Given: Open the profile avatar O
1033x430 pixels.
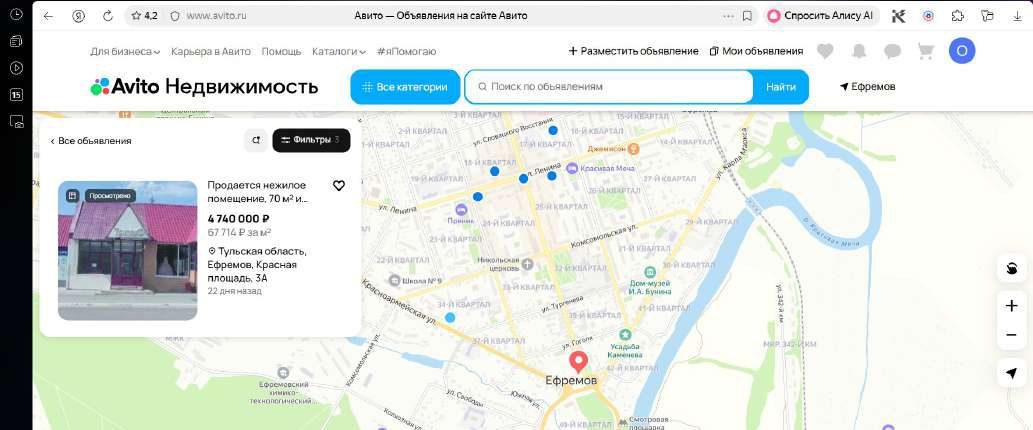Looking at the screenshot, I should [962, 51].
